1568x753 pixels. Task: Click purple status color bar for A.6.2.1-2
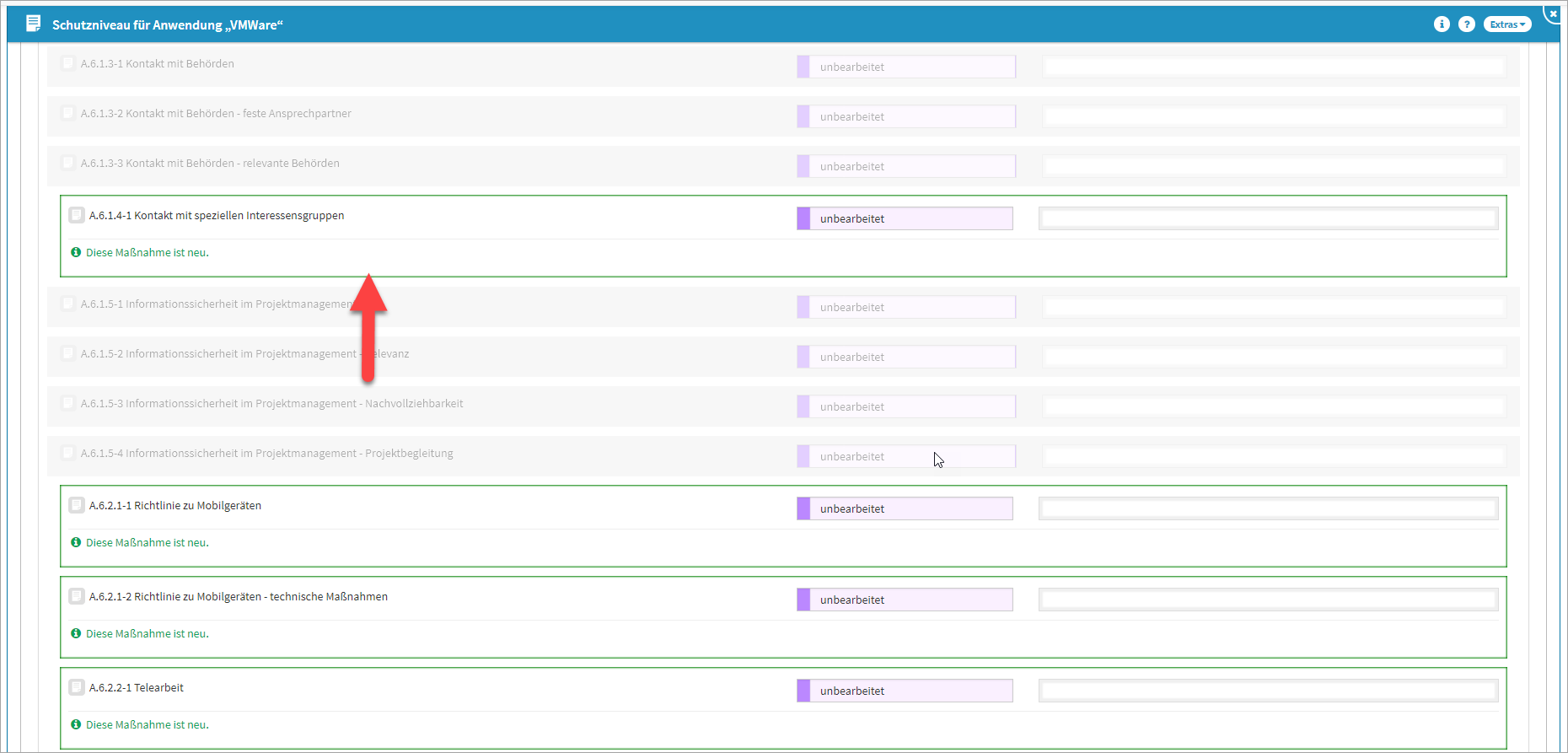point(803,600)
